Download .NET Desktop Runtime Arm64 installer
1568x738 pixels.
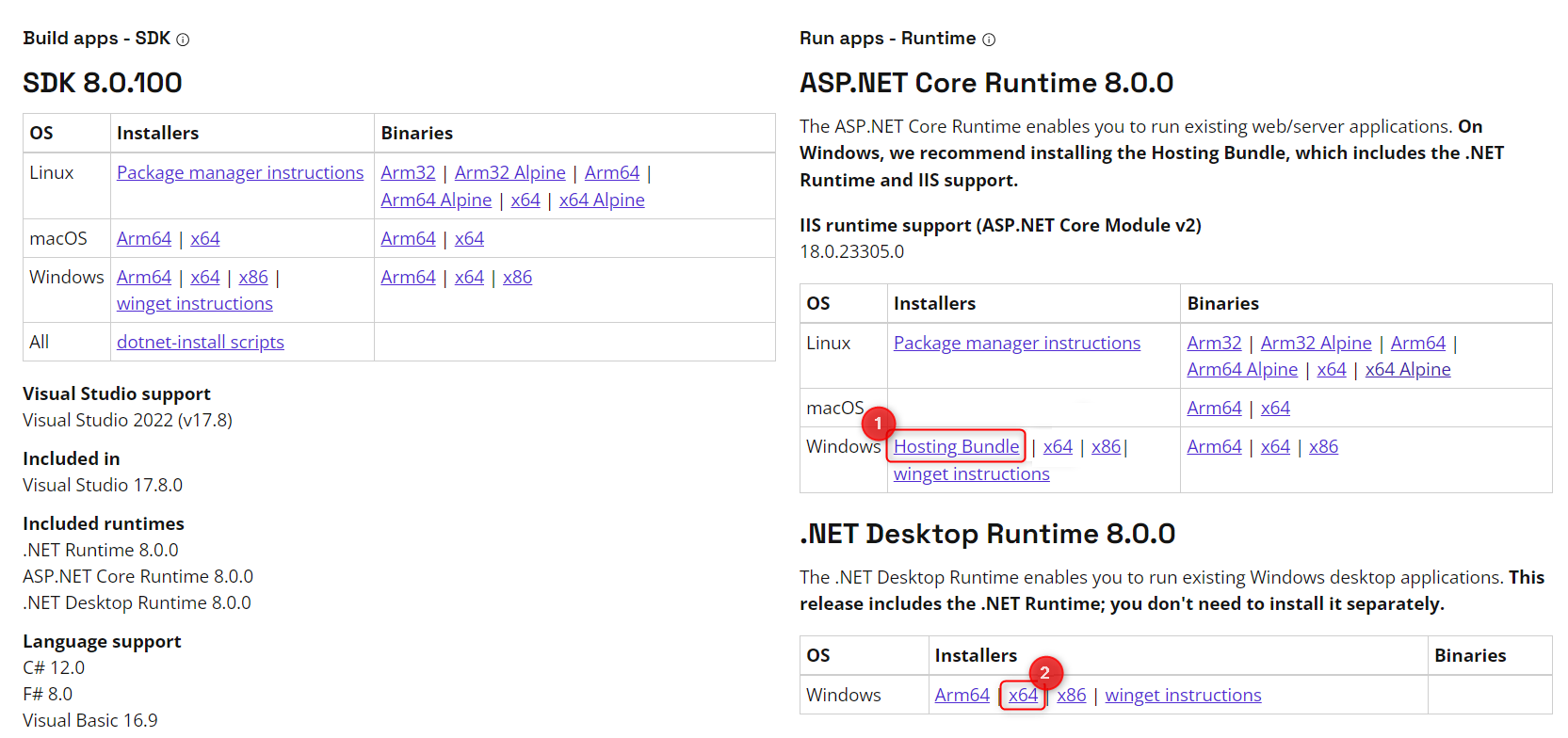(x=962, y=695)
